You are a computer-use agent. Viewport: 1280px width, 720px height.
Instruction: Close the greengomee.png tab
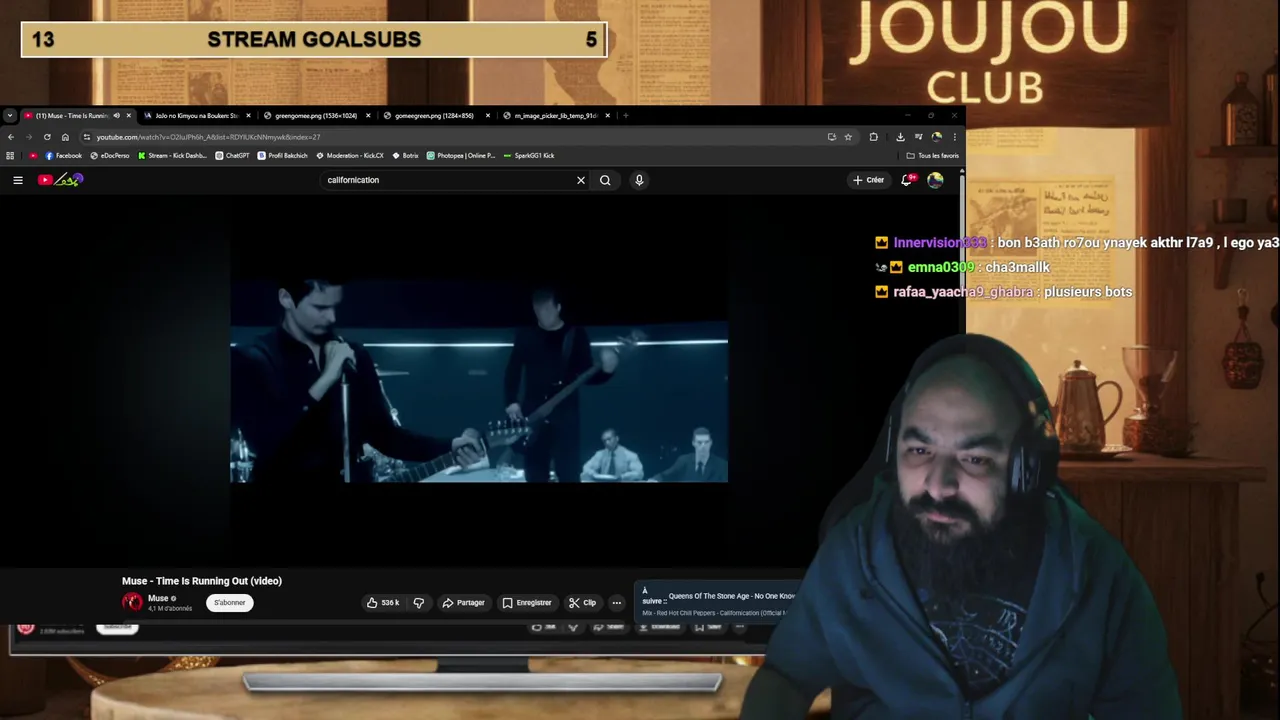coord(369,116)
